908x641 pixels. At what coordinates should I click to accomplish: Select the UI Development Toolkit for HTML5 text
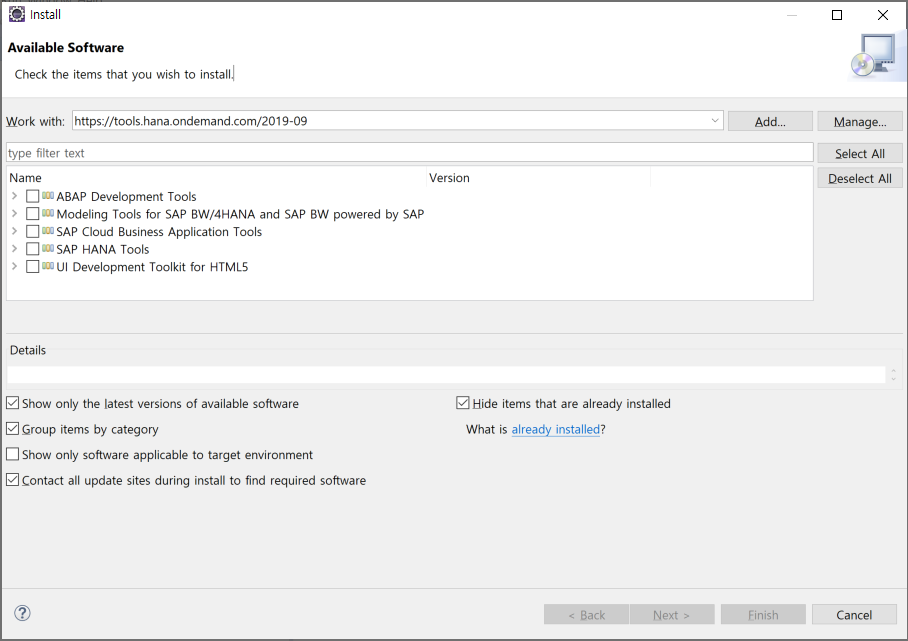pyautogui.click(x=152, y=266)
